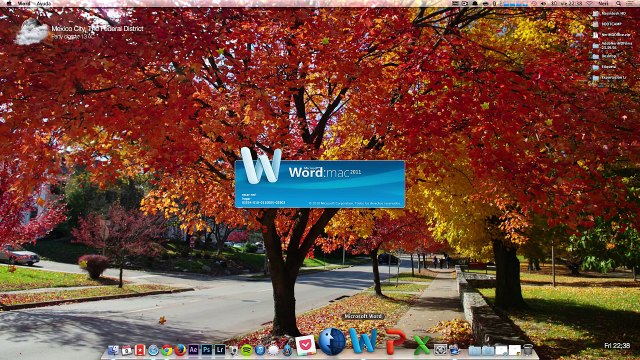
Task: Click the Word:mac 2011 splash screen
Action: tap(320, 184)
